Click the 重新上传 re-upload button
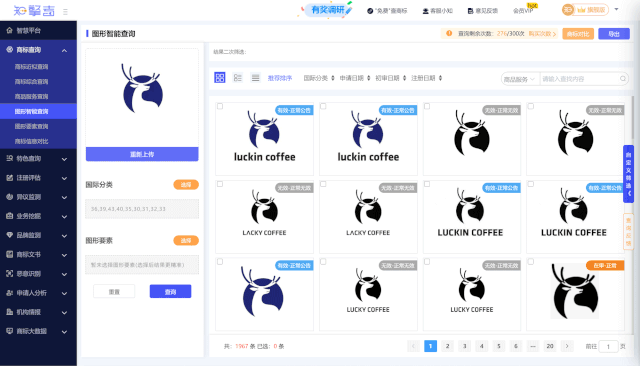This screenshot has width=640, height=366. [142, 154]
